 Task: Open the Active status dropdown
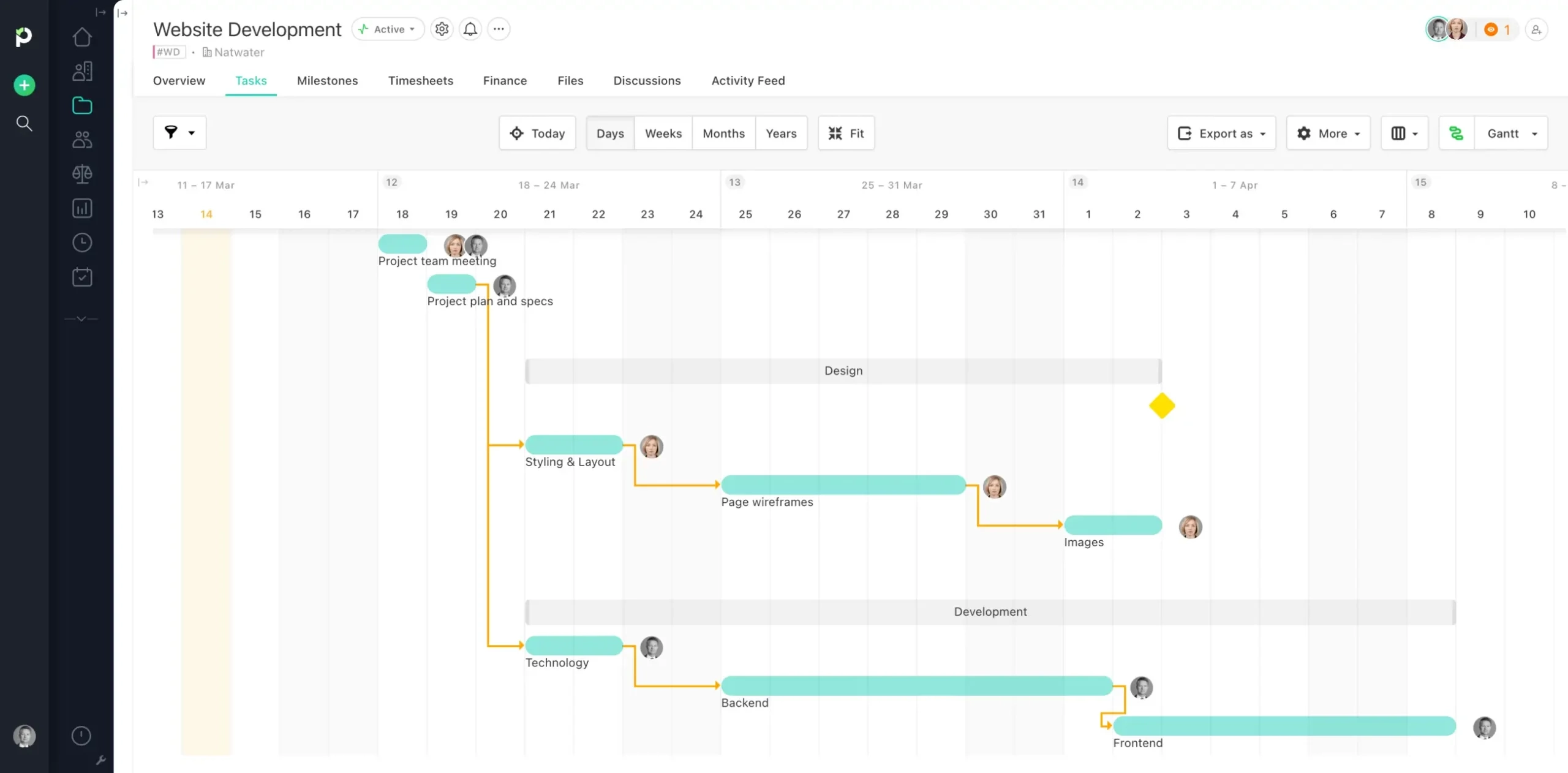pyautogui.click(x=387, y=29)
